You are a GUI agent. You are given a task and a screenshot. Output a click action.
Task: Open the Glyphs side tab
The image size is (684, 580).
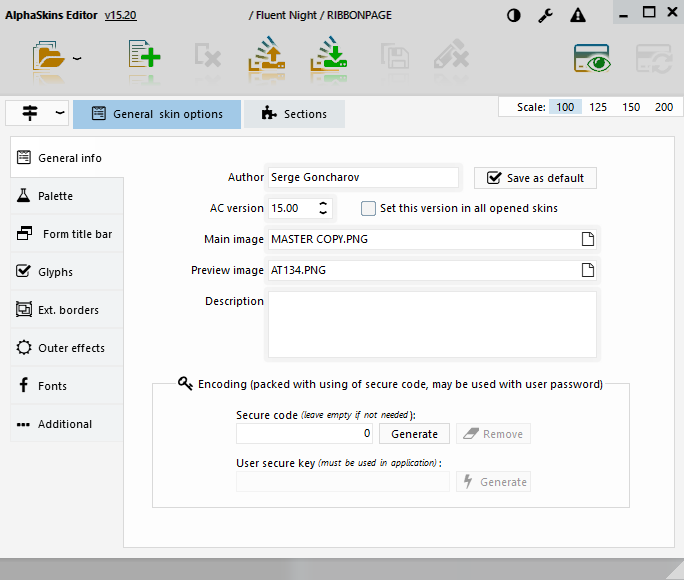pos(67,272)
